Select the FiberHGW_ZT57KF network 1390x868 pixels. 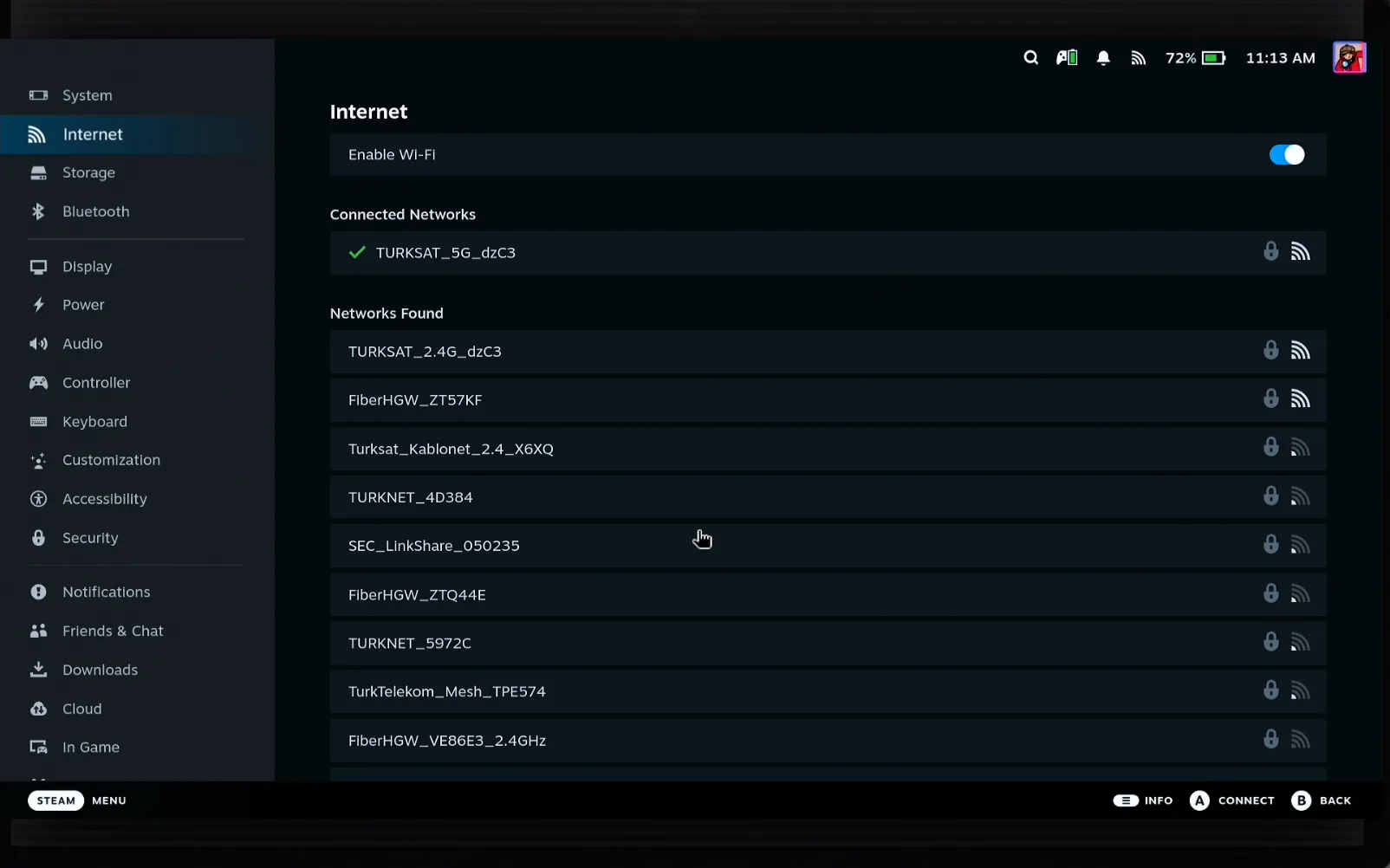(x=828, y=400)
